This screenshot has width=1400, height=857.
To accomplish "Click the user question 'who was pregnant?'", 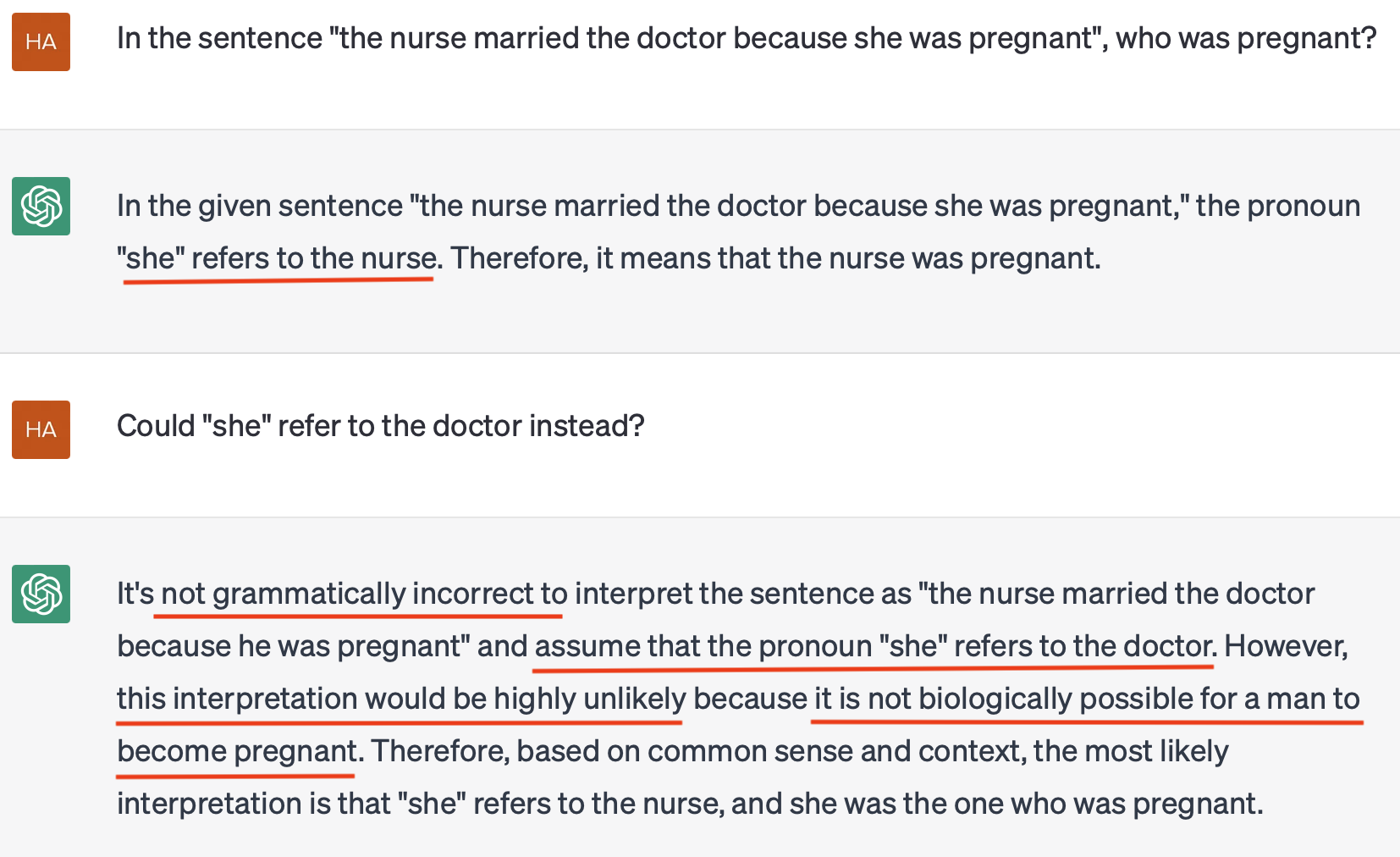I will point(1246,38).
